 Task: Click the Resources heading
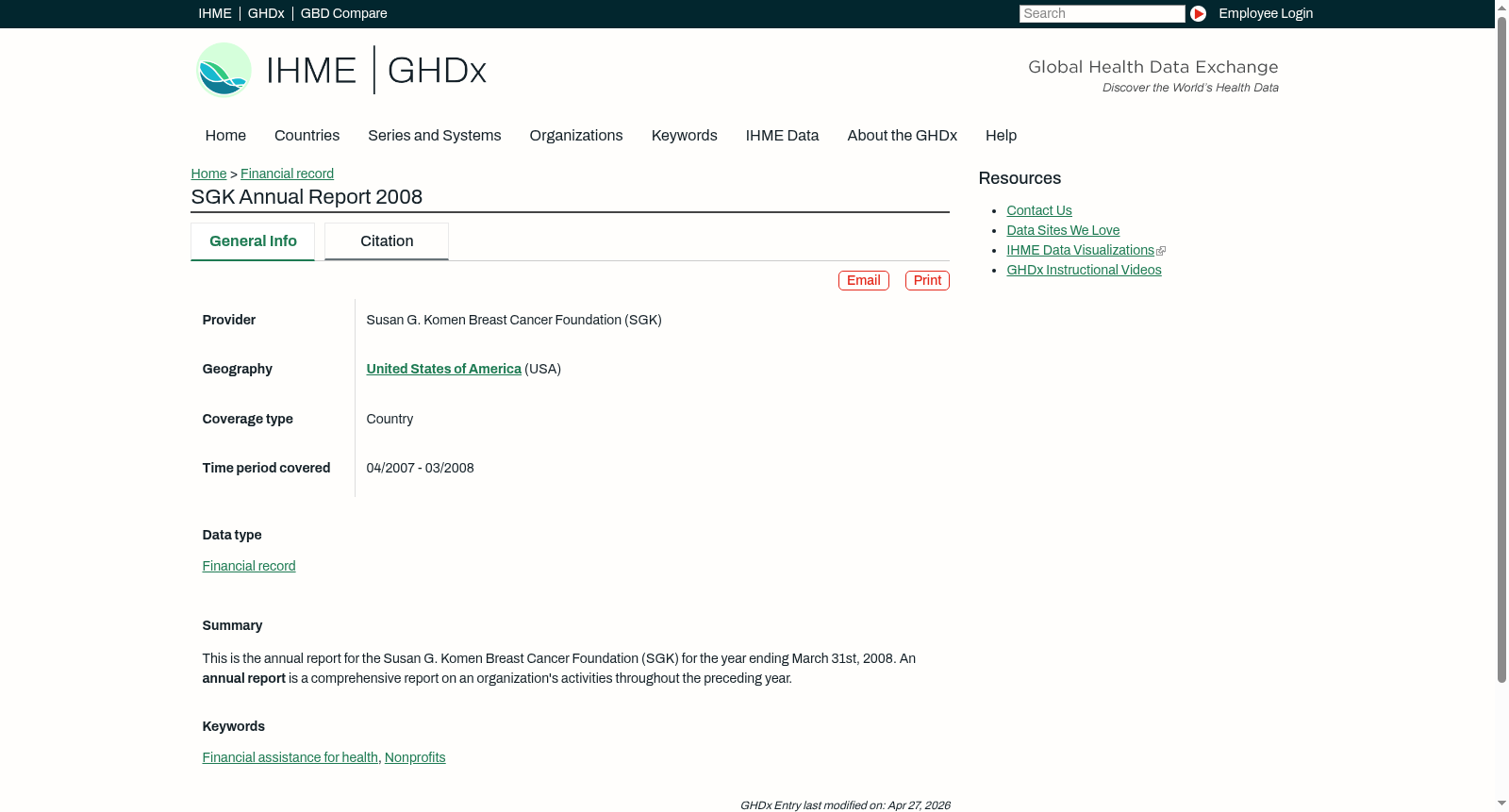click(x=1020, y=178)
